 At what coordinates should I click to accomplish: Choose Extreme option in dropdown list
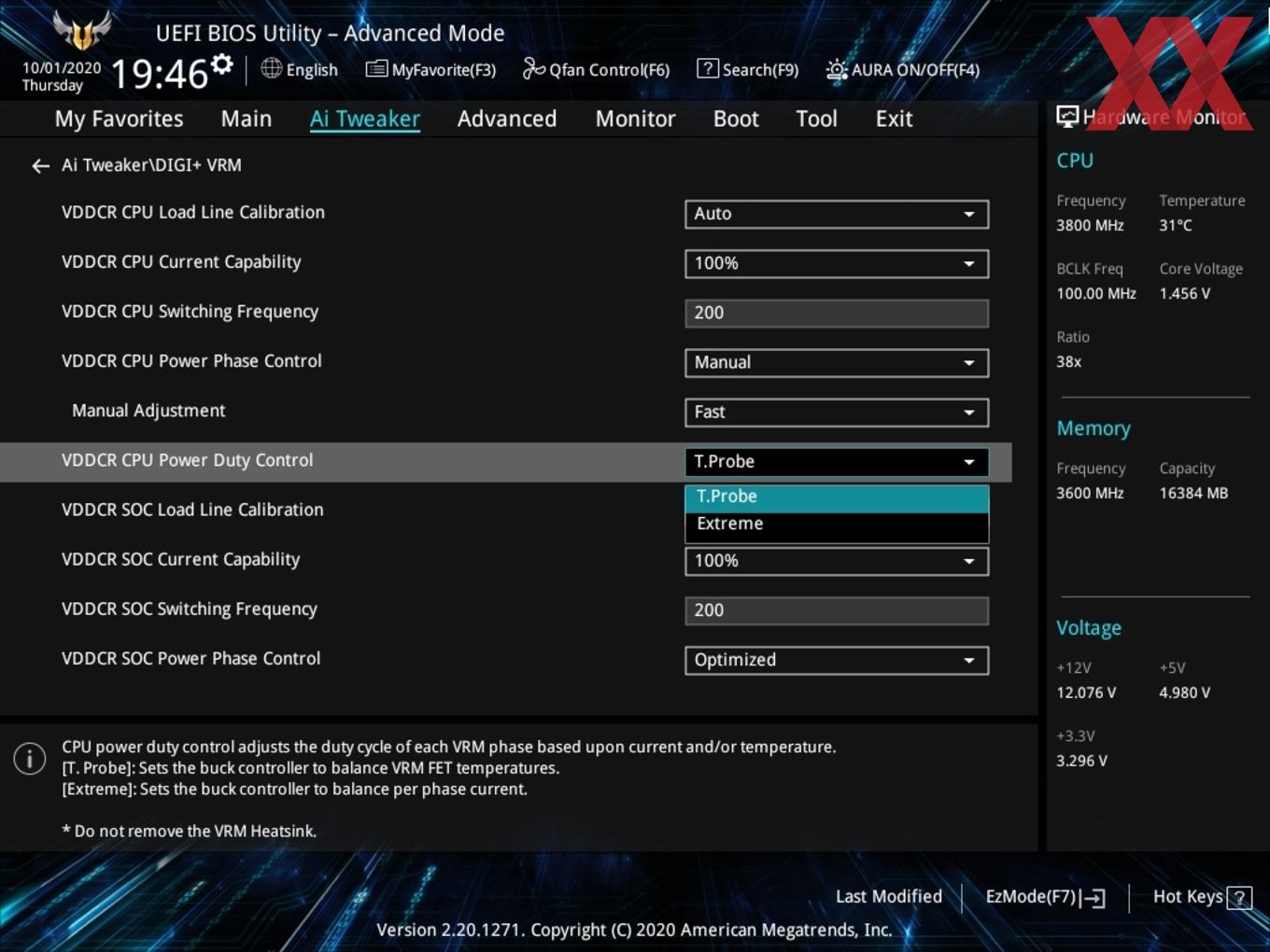click(x=837, y=525)
